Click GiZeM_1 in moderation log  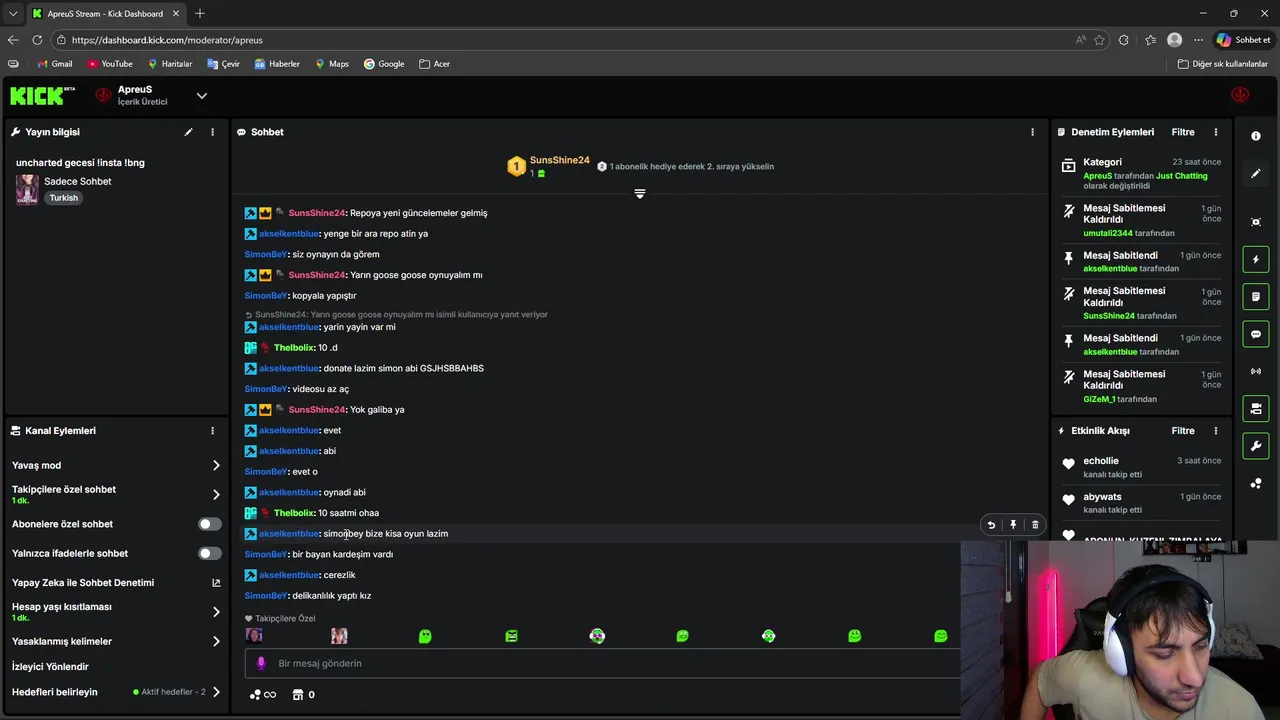[x=1099, y=399]
